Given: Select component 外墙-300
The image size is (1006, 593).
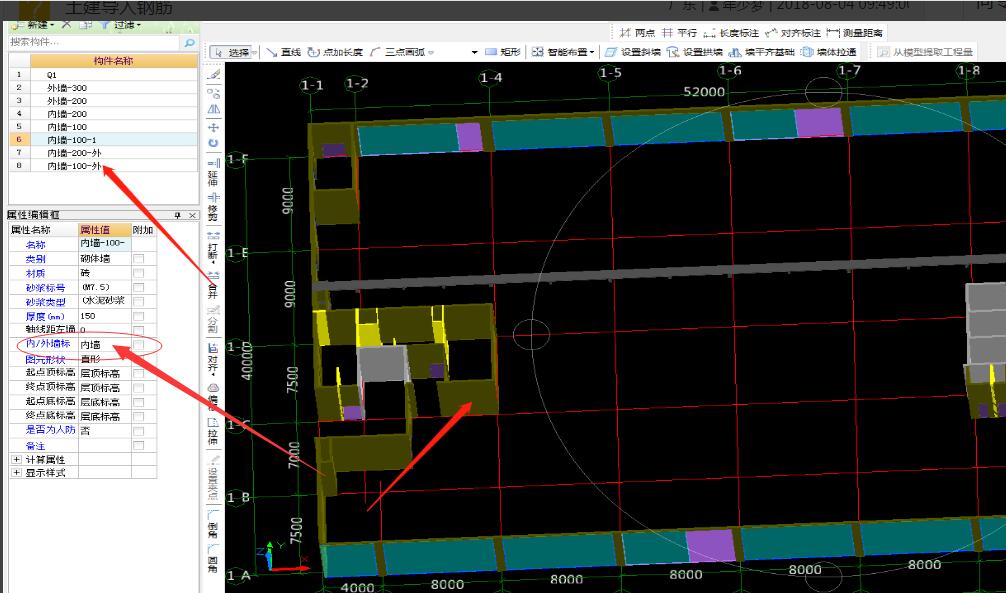Looking at the screenshot, I should tap(114, 87).
